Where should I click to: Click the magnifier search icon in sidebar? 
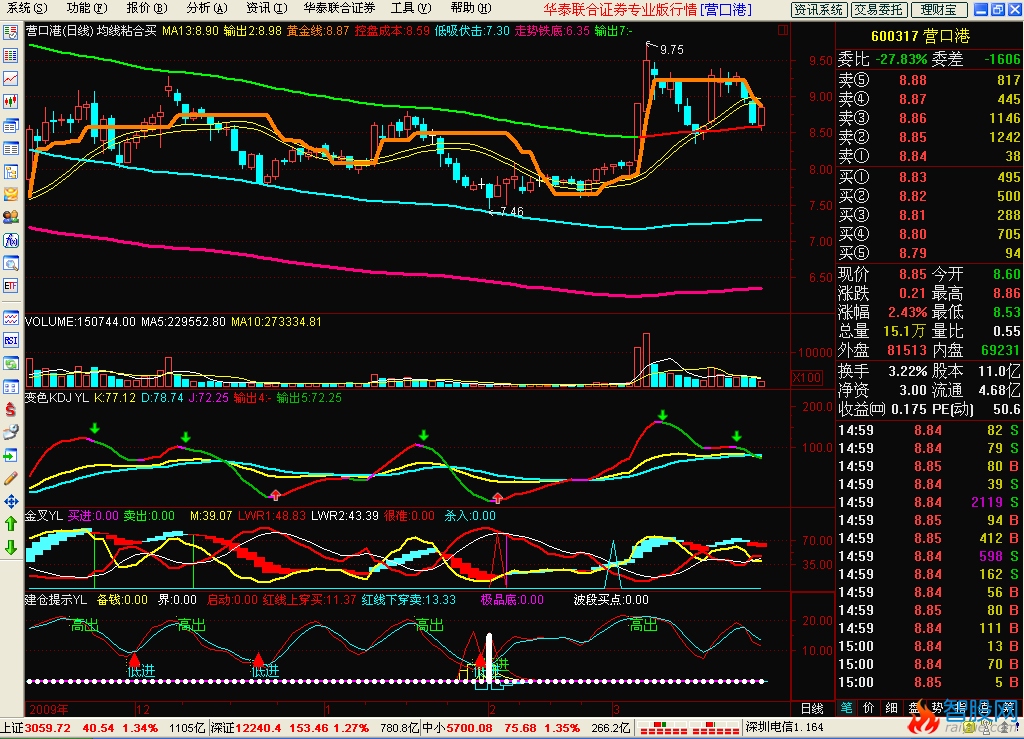(11, 263)
